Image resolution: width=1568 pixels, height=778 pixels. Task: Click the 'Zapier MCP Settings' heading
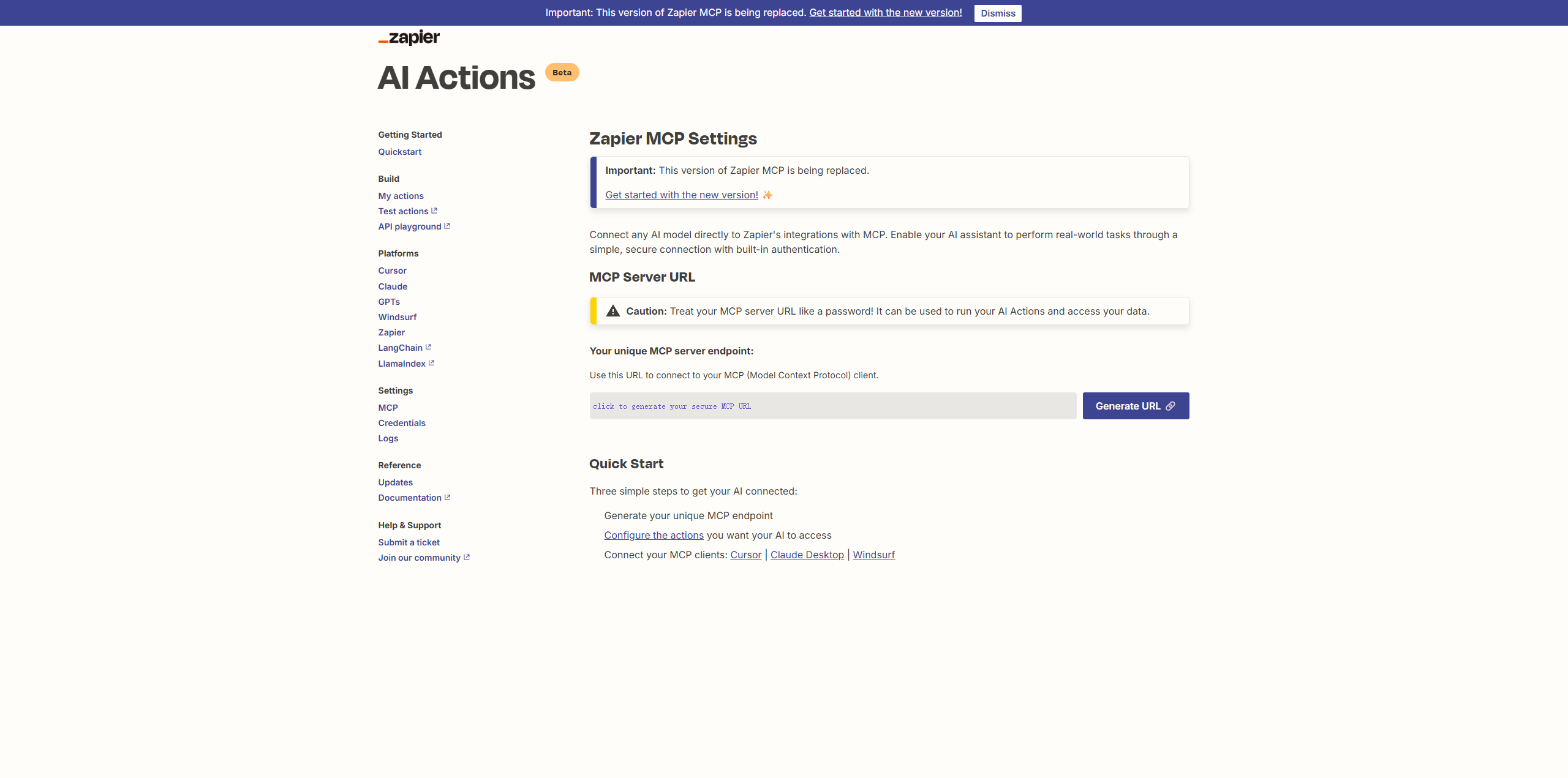673,138
